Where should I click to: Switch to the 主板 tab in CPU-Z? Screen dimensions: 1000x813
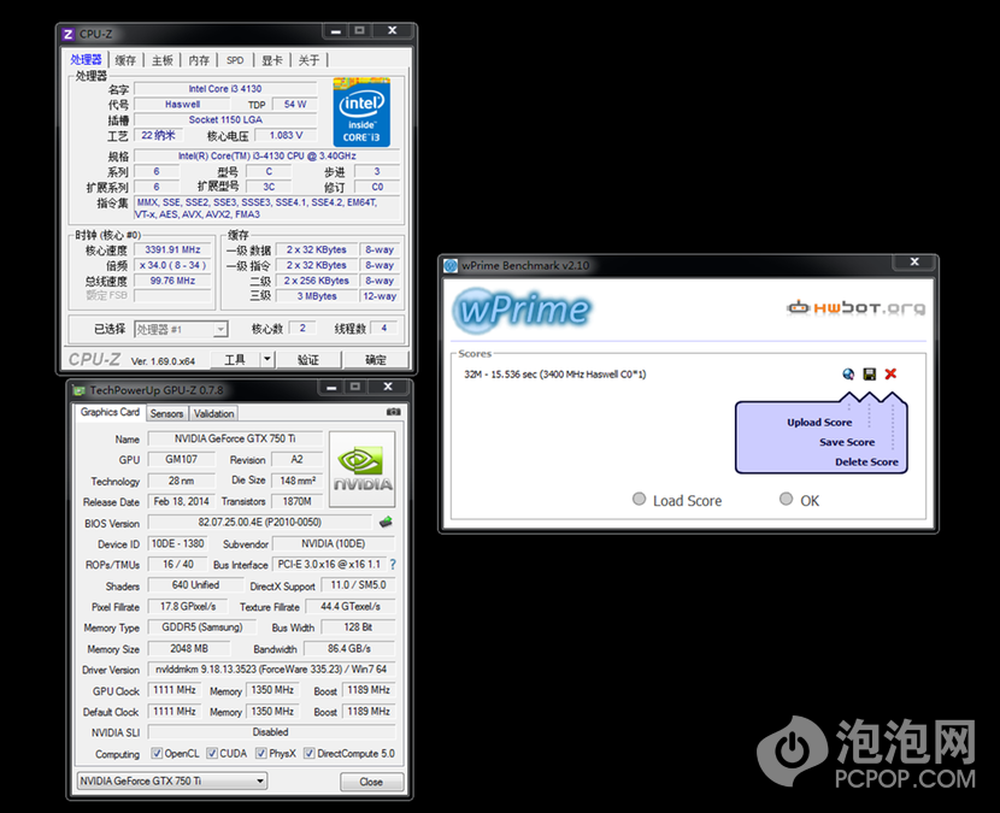[x=163, y=60]
